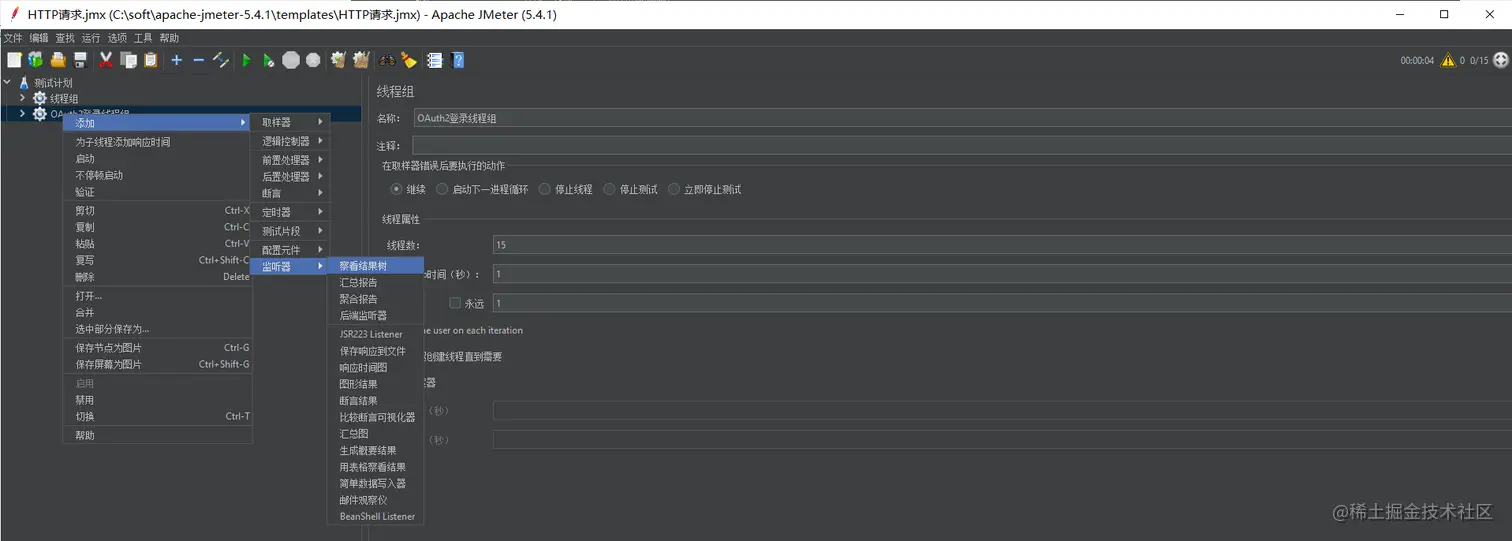Image resolution: width=1512 pixels, height=541 pixels.
Task: Open the 断言 submenu
Action: coord(290,193)
